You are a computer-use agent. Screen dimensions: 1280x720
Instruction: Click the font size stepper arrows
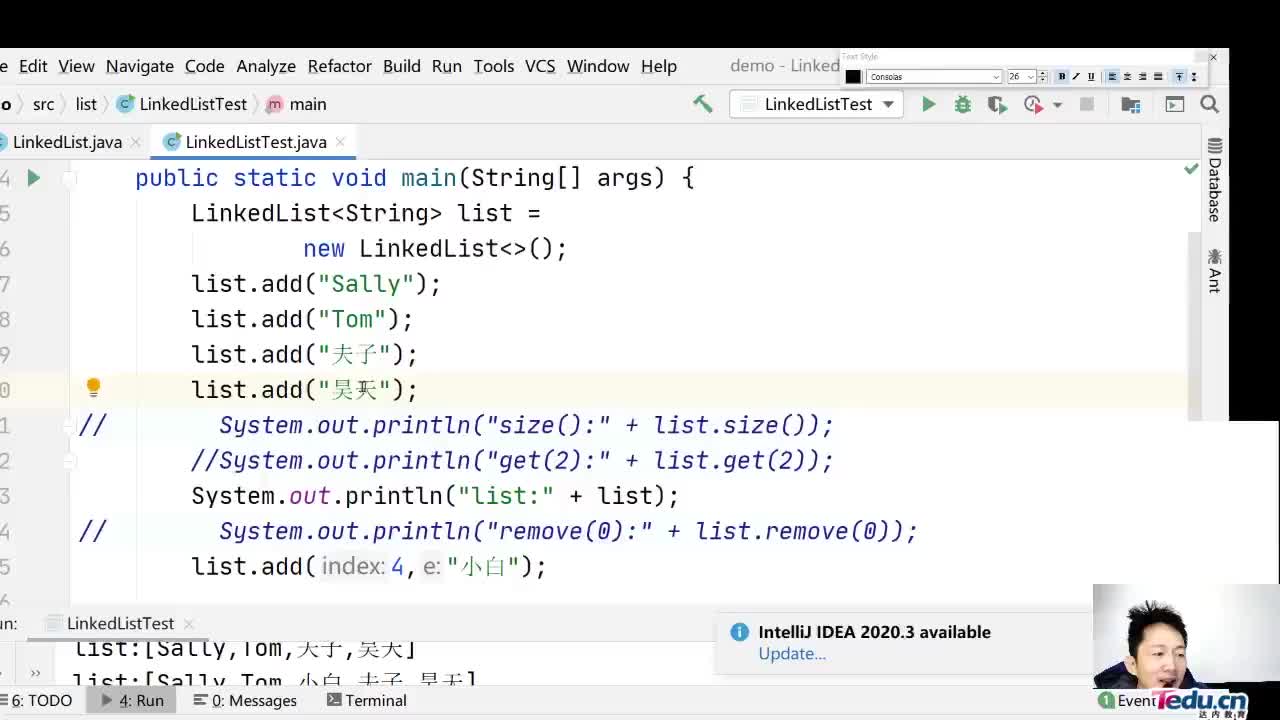[1043, 77]
